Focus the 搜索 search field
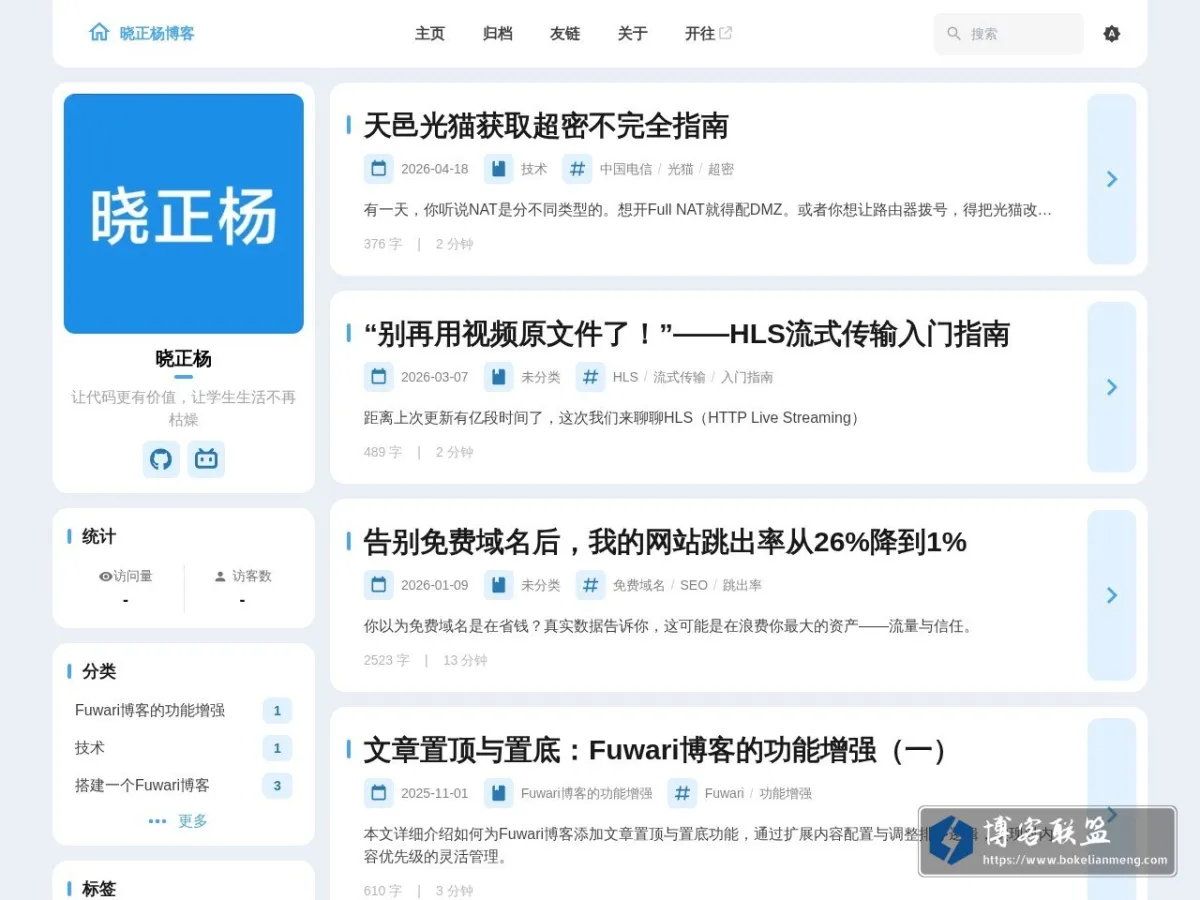Image resolution: width=1200 pixels, height=900 pixels. [x=1009, y=34]
